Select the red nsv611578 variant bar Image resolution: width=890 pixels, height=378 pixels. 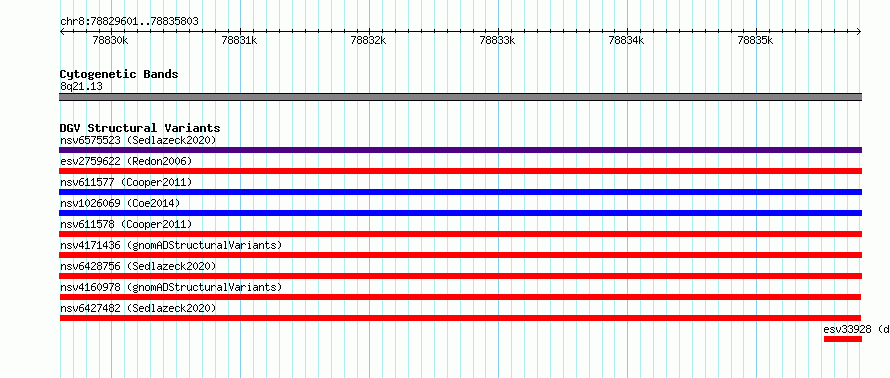[x=460, y=234]
